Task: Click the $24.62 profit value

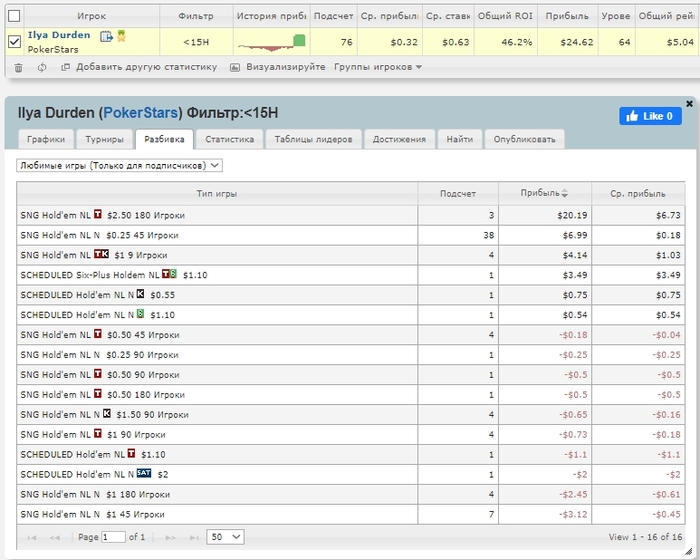Action: click(x=577, y=42)
